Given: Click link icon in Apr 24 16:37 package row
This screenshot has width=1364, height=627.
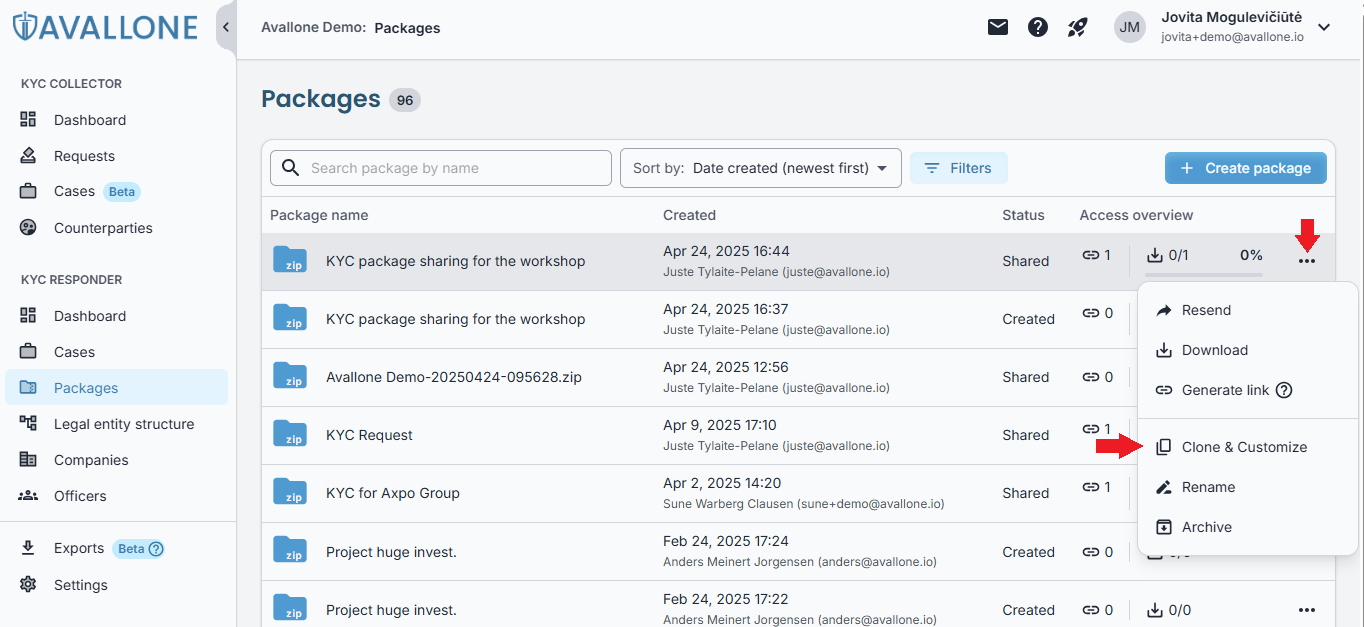Looking at the screenshot, I should (x=1090, y=313).
